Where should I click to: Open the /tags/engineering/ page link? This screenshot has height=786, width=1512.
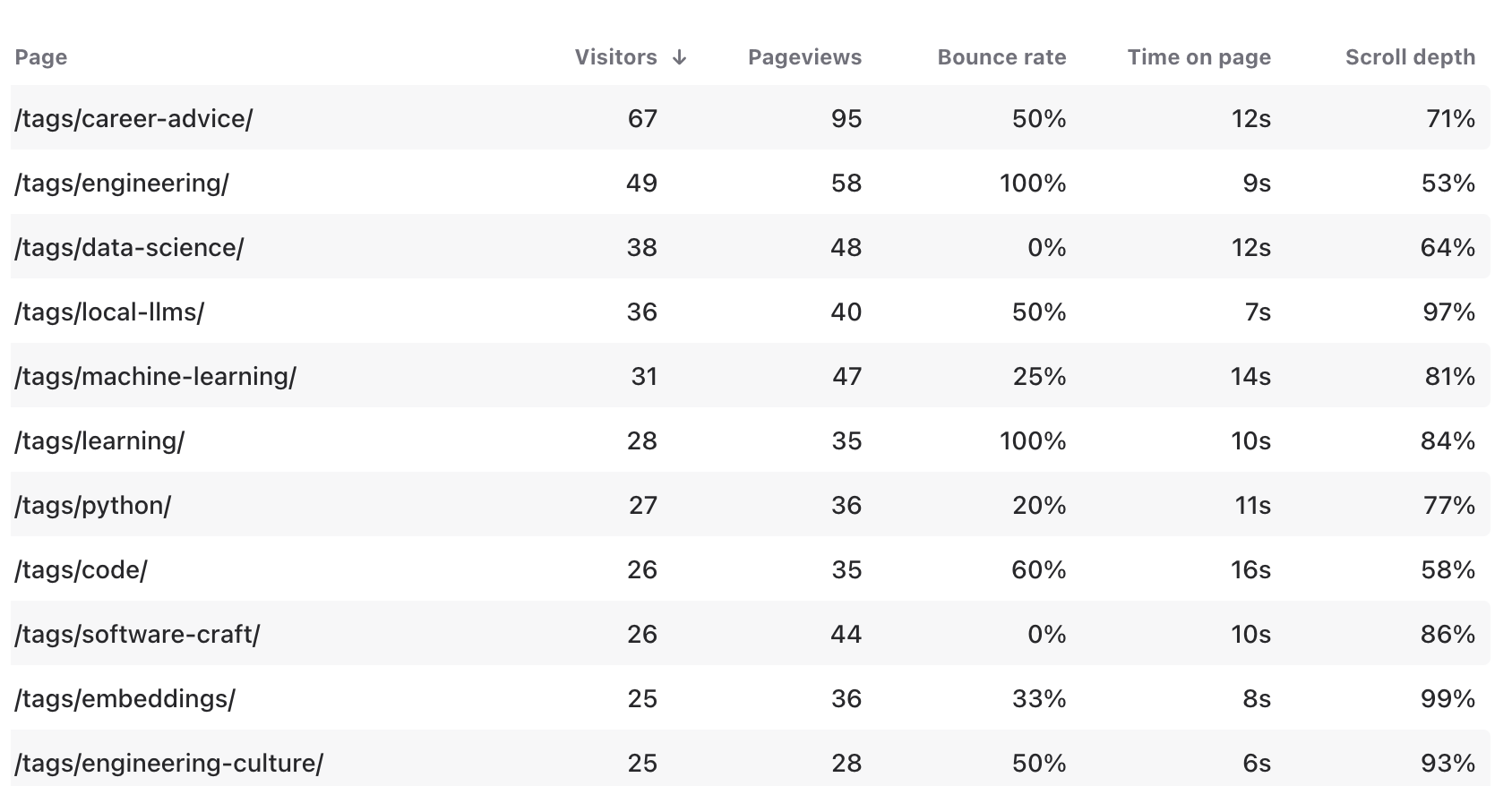click(122, 183)
